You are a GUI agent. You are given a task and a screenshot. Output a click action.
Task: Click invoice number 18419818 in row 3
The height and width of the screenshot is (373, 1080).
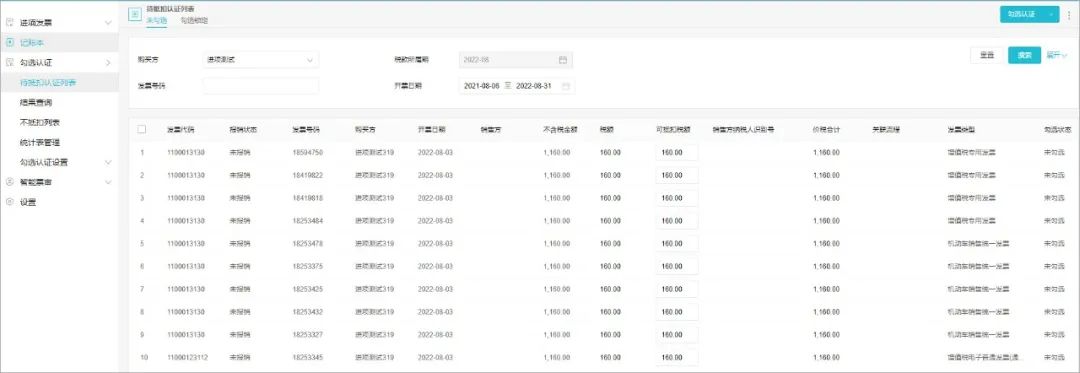pos(308,198)
